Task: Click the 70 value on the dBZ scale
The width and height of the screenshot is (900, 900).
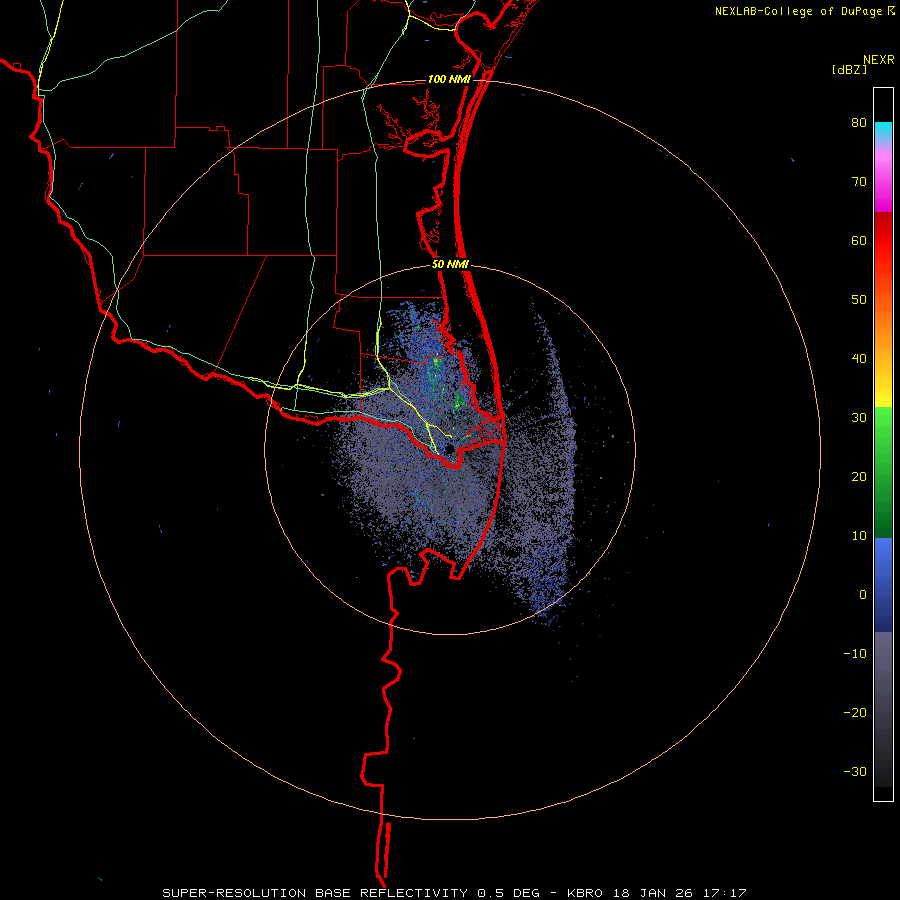Action: pyautogui.click(x=859, y=181)
